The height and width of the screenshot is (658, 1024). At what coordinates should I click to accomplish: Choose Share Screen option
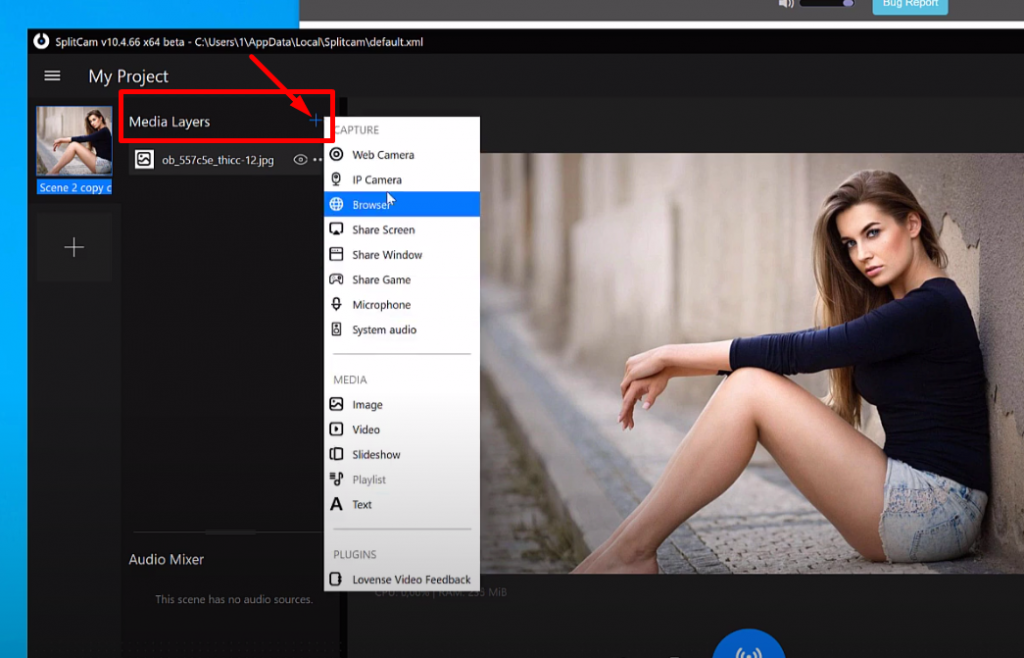click(x=402, y=230)
